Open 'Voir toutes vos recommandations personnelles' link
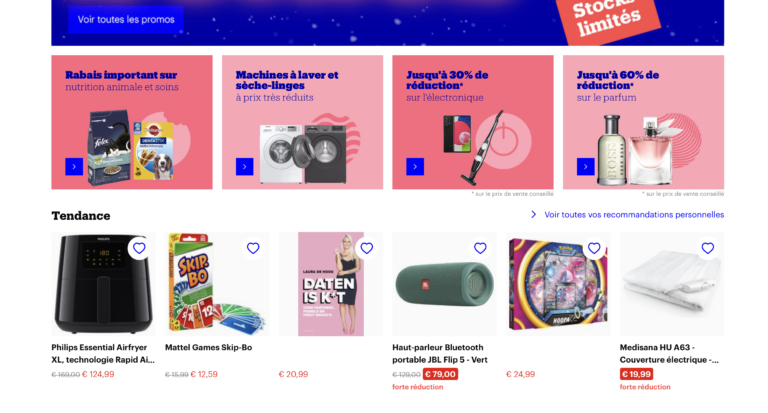This screenshot has height=413, width=768. [634, 215]
